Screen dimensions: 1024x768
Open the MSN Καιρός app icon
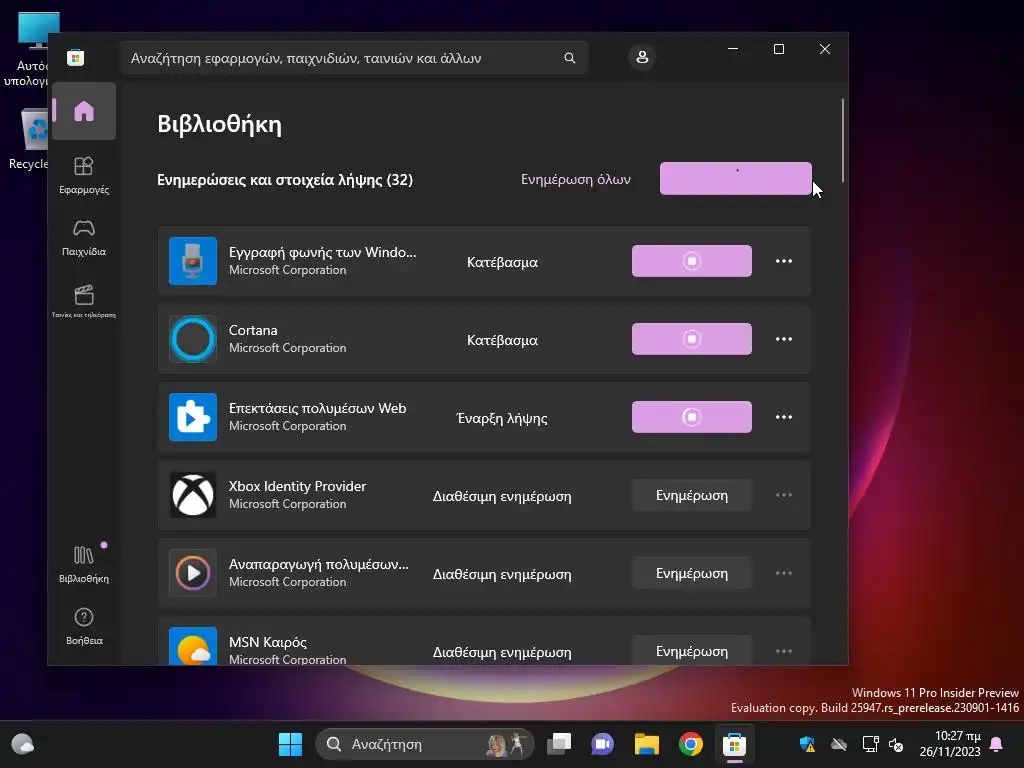[x=193, y=646]
